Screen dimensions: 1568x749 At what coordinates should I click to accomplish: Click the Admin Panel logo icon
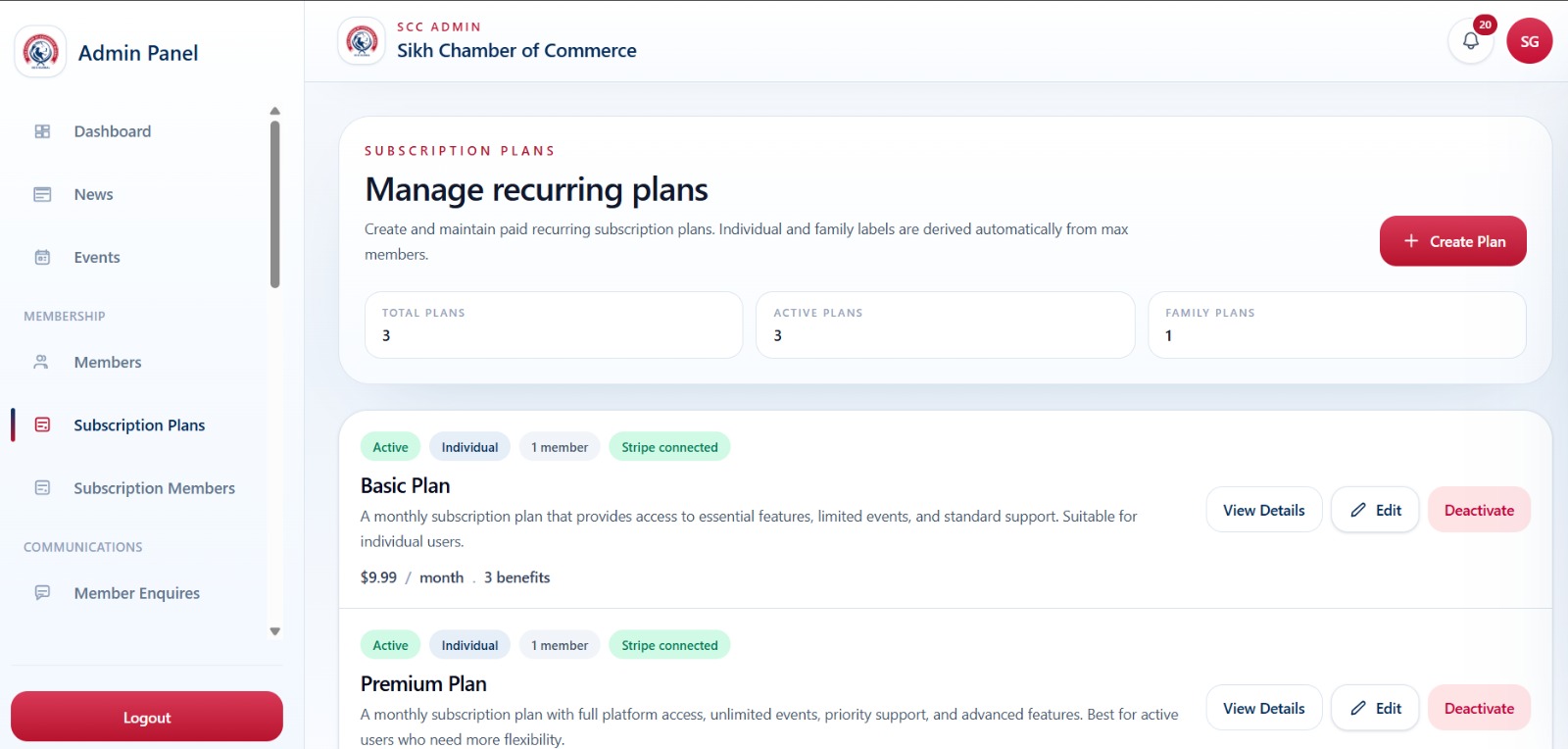(x=40, y=51)
